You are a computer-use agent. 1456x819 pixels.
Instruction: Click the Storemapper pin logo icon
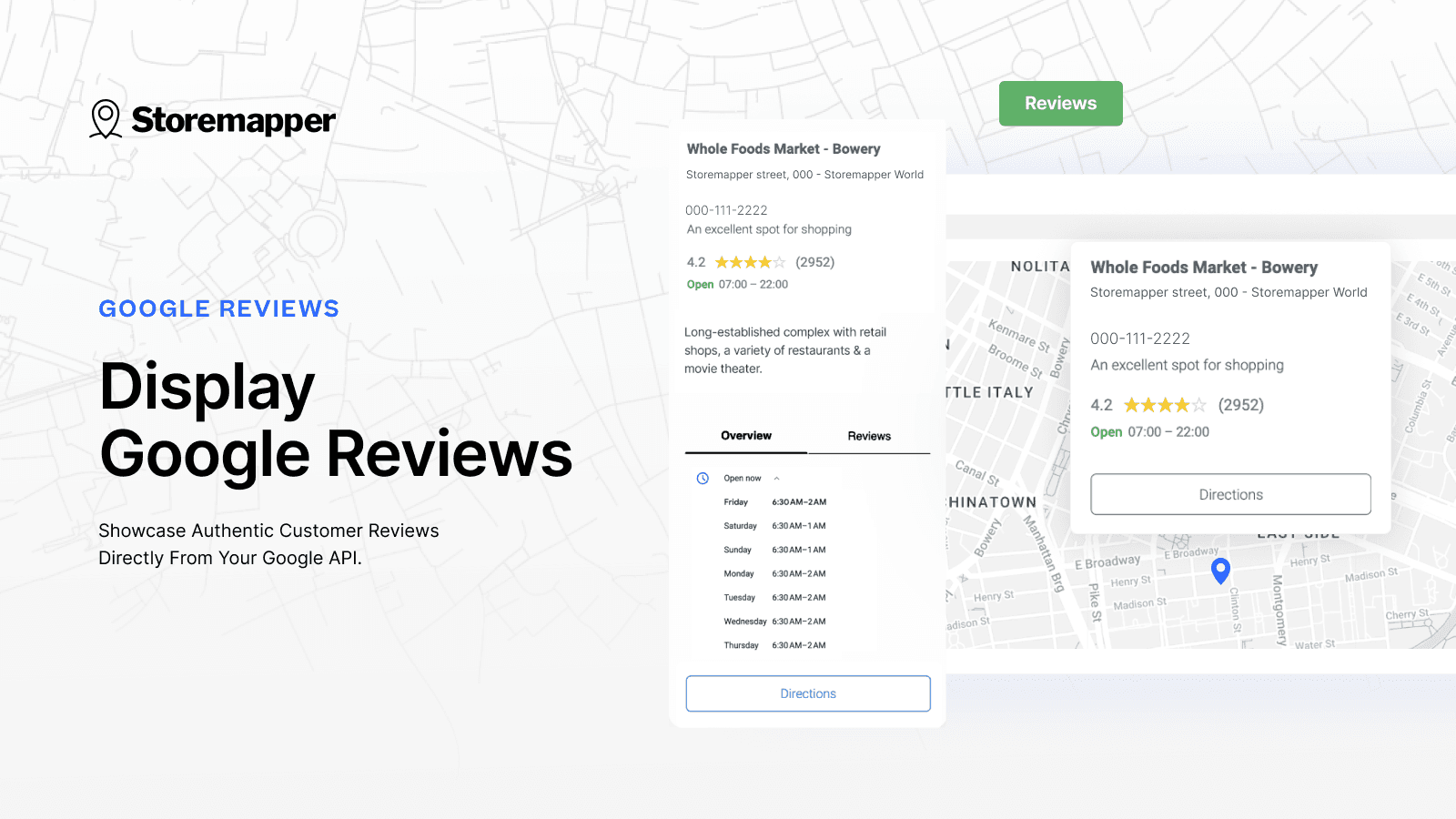106,118
